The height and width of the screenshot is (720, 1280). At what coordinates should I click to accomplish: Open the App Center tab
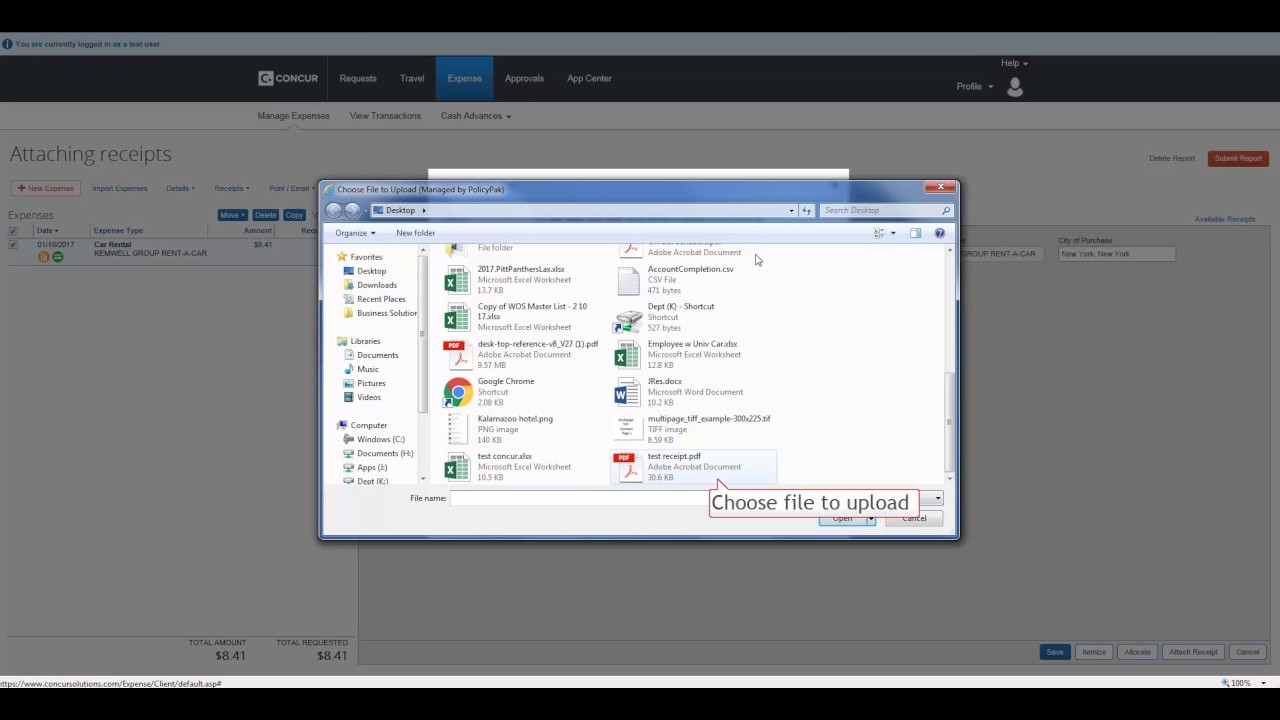589,78
